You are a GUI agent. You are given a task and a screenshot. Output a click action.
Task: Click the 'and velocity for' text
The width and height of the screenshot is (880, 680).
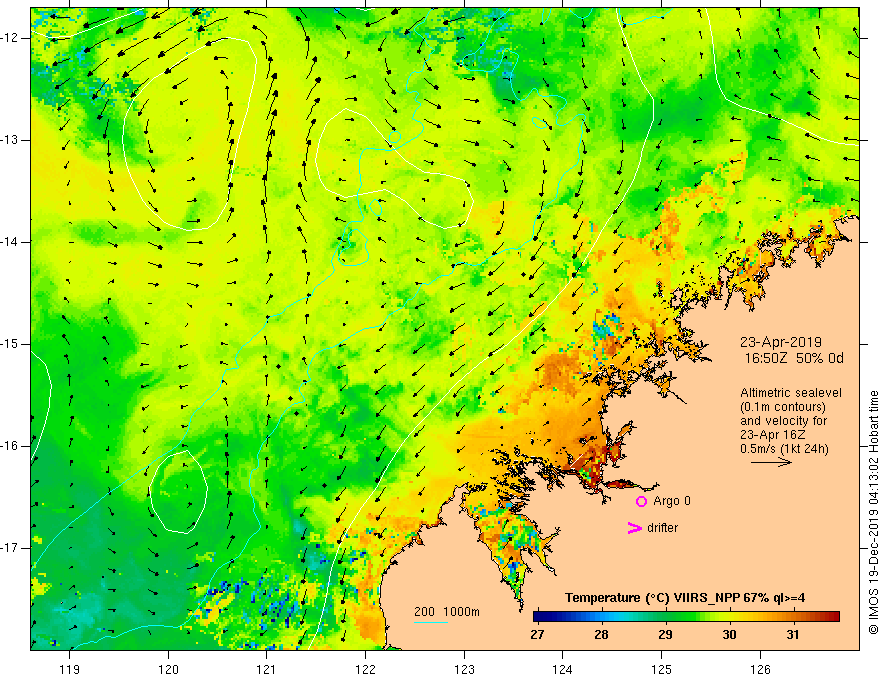point(783,421)
